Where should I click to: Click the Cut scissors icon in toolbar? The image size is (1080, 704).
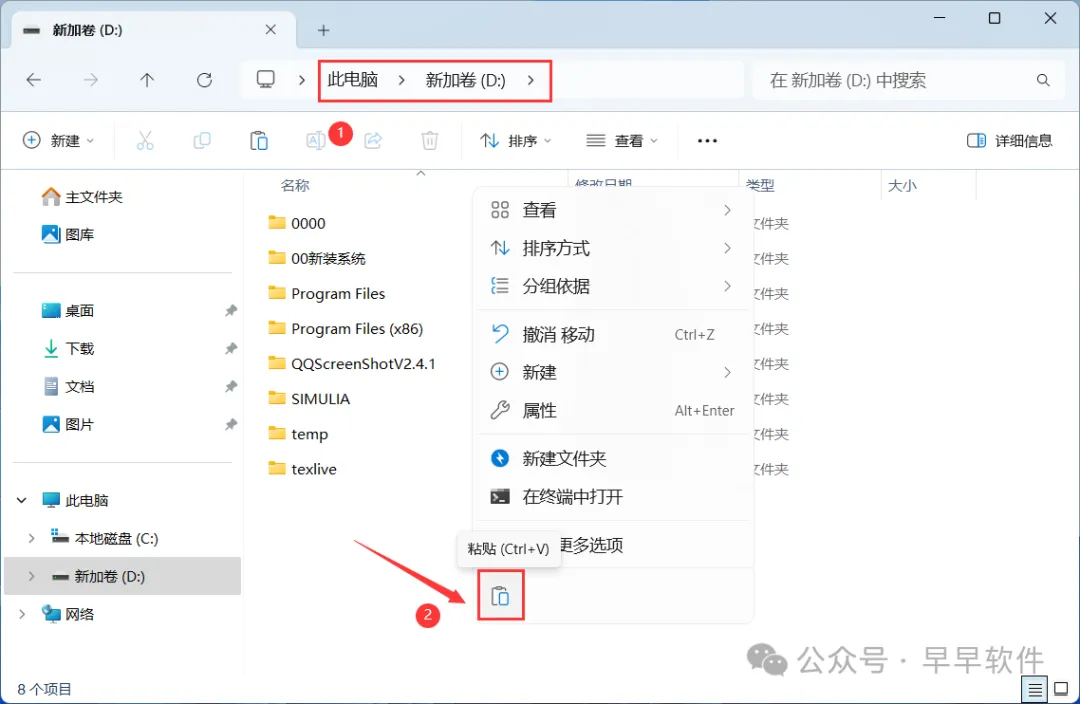[145, 141]
